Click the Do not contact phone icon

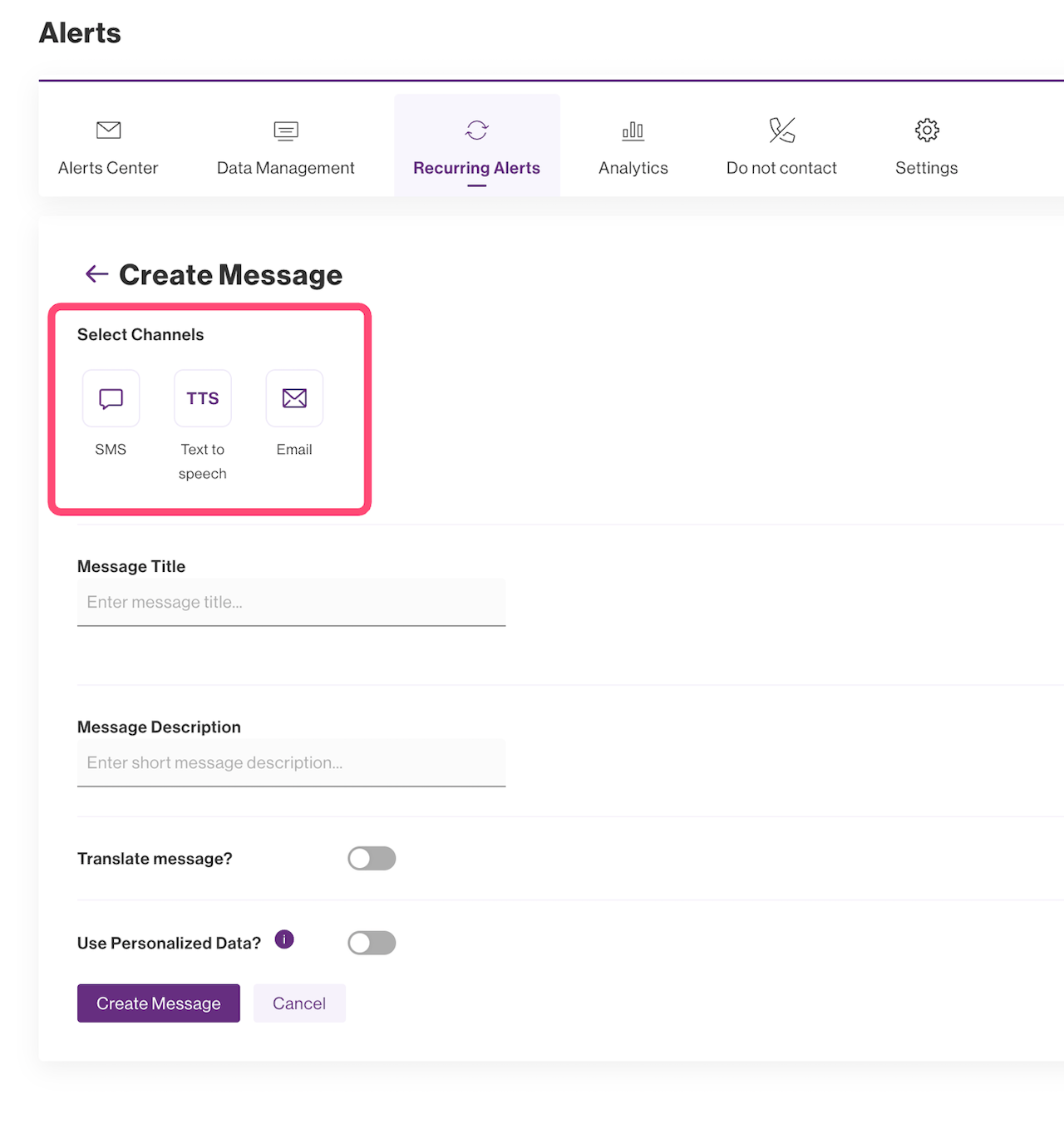click(781, 131)
